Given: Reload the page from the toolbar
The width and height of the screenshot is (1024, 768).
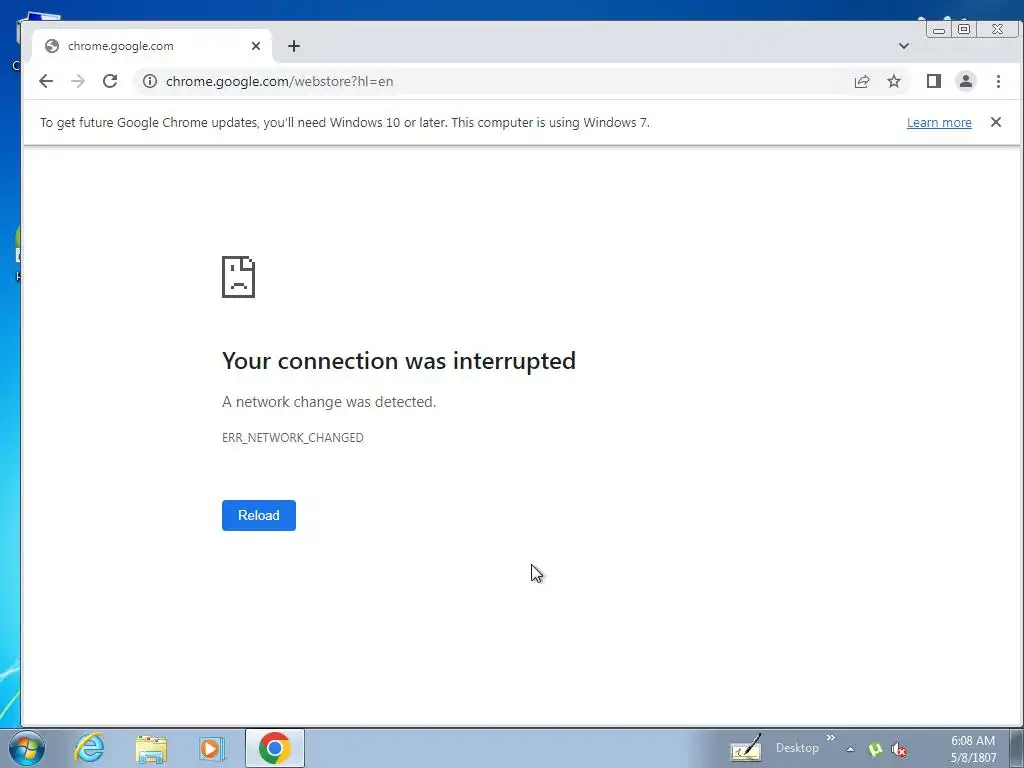Looking at the screenshot, I should [x=110, y=81].
